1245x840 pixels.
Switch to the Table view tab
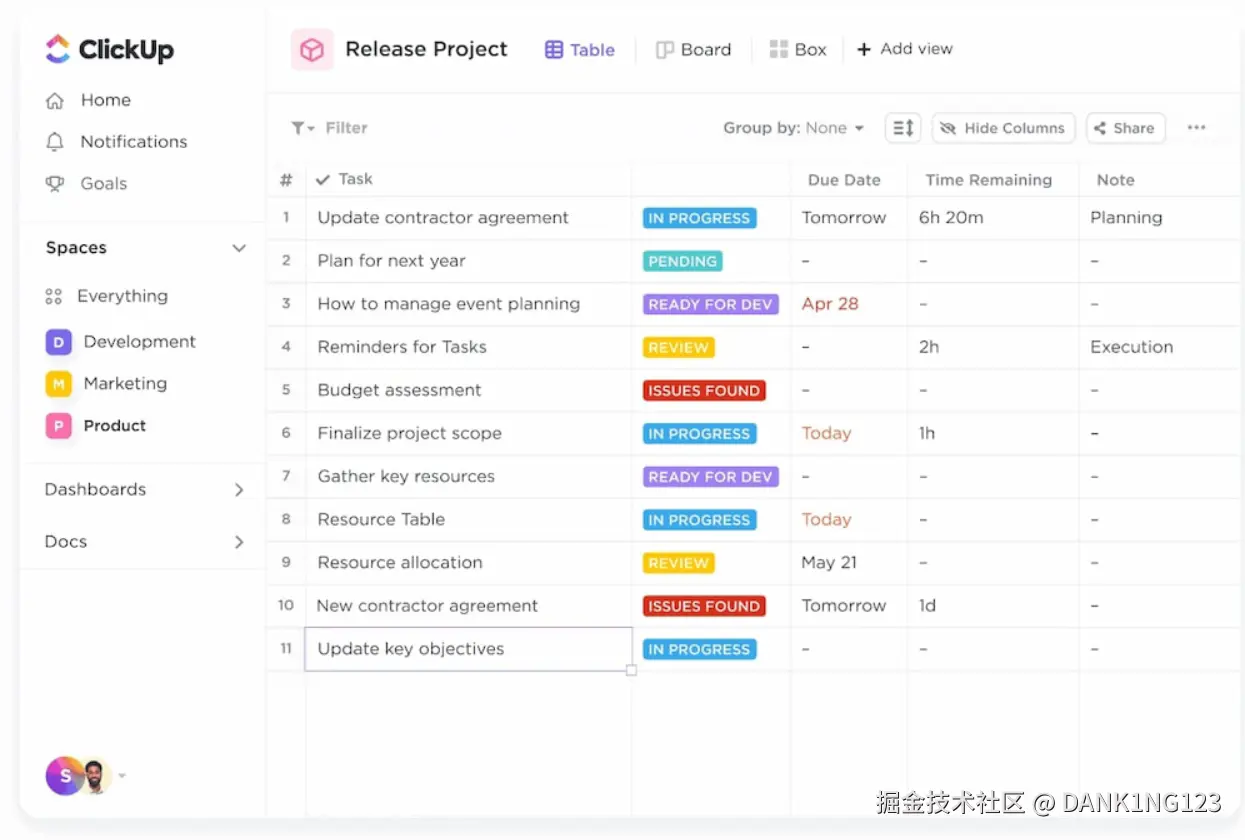(x=580, y=50)
